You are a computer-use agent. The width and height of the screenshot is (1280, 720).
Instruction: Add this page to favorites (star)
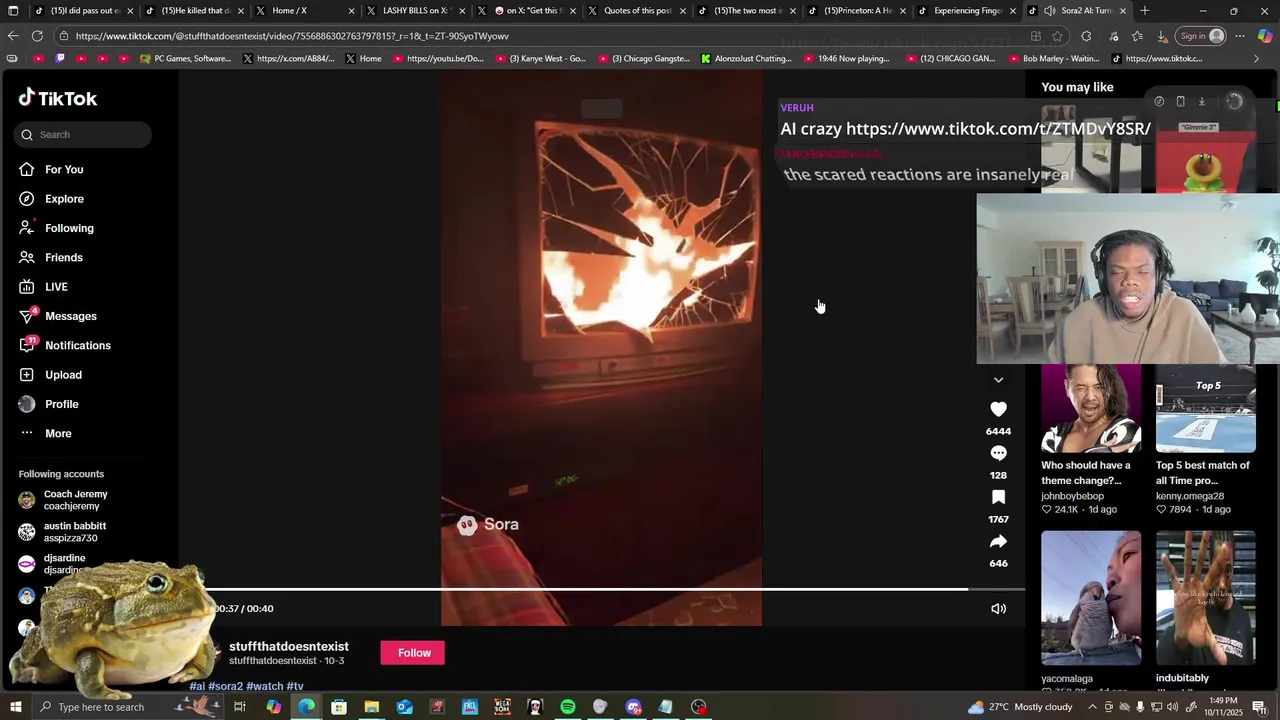[1057, 36]
